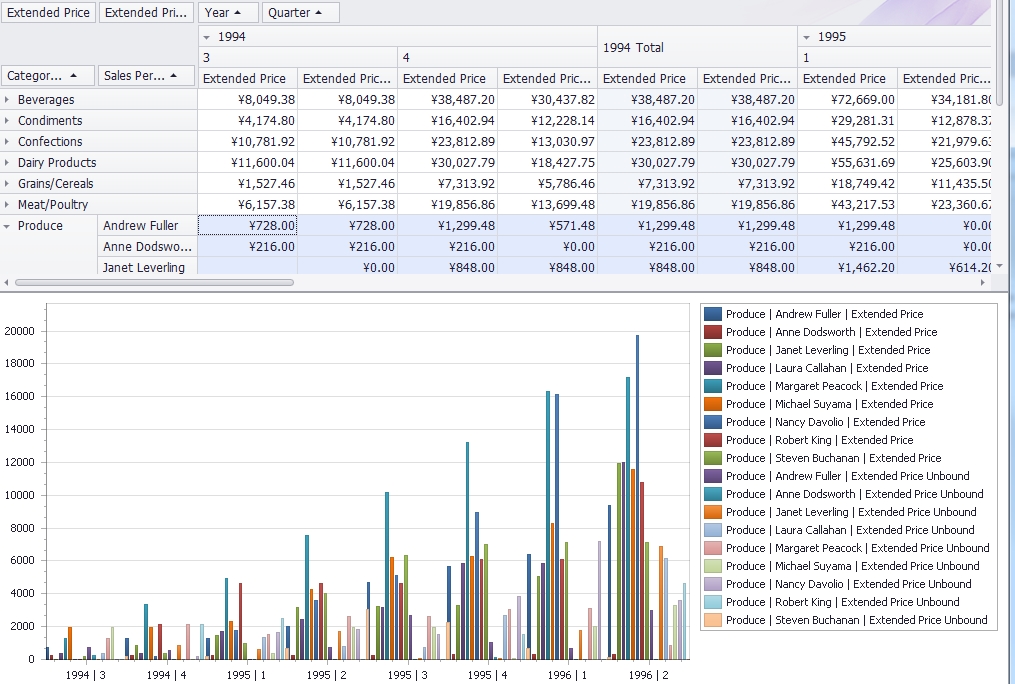
Task: Click Margaret Peacock Extended Price legend swatch
Action: pyautogui.click(x=713, y=386)
